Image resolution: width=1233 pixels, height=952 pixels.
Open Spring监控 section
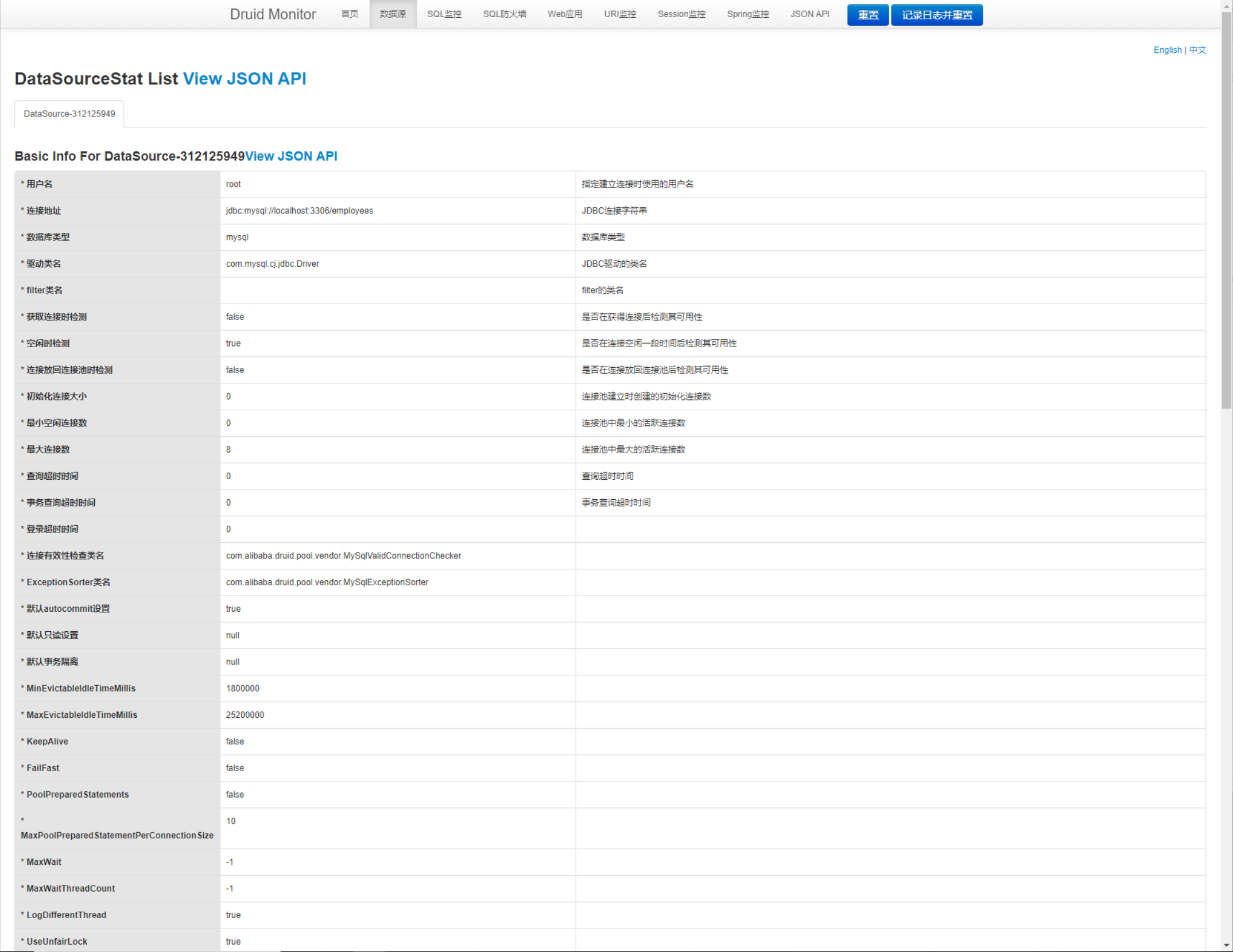747,14
